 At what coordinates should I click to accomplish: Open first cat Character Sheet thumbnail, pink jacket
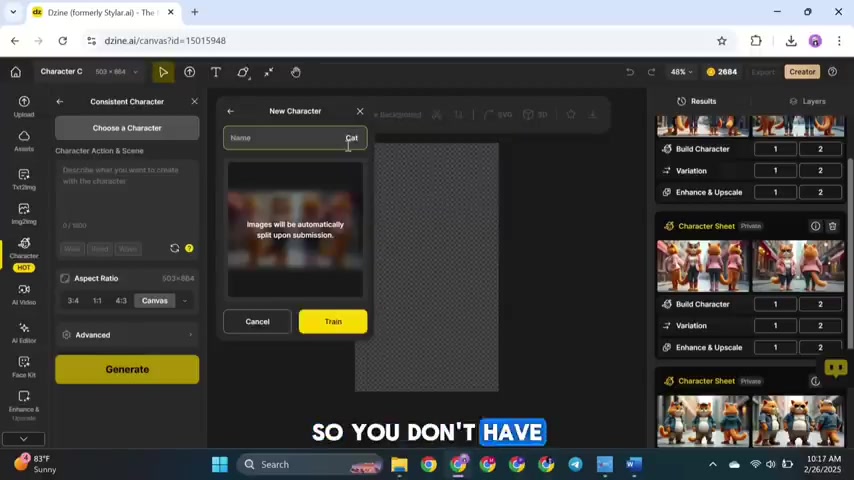[703, 266]
